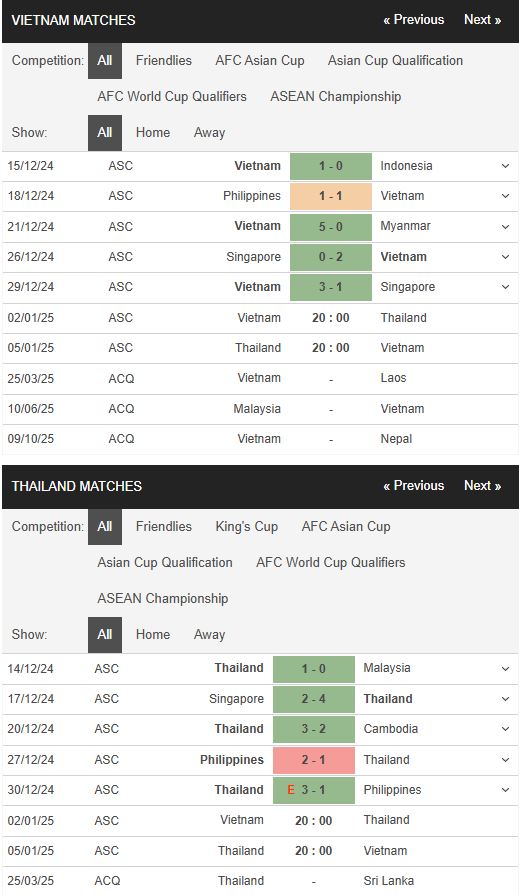This screenshot has height=895, width=521.
Task: Select All in Thailand Show filter
Action: click(104, 635)
